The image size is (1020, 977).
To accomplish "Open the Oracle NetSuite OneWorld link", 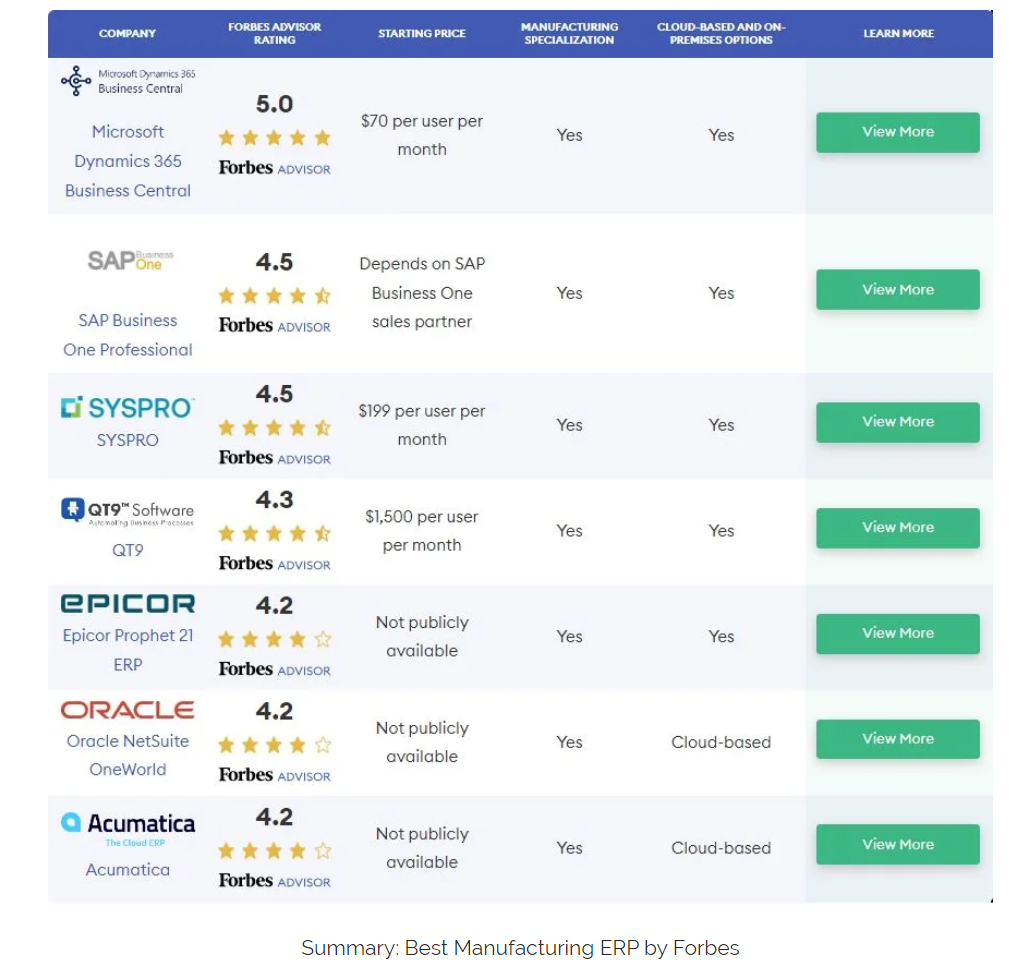I will pyautogui.click(x=128, y=755).
